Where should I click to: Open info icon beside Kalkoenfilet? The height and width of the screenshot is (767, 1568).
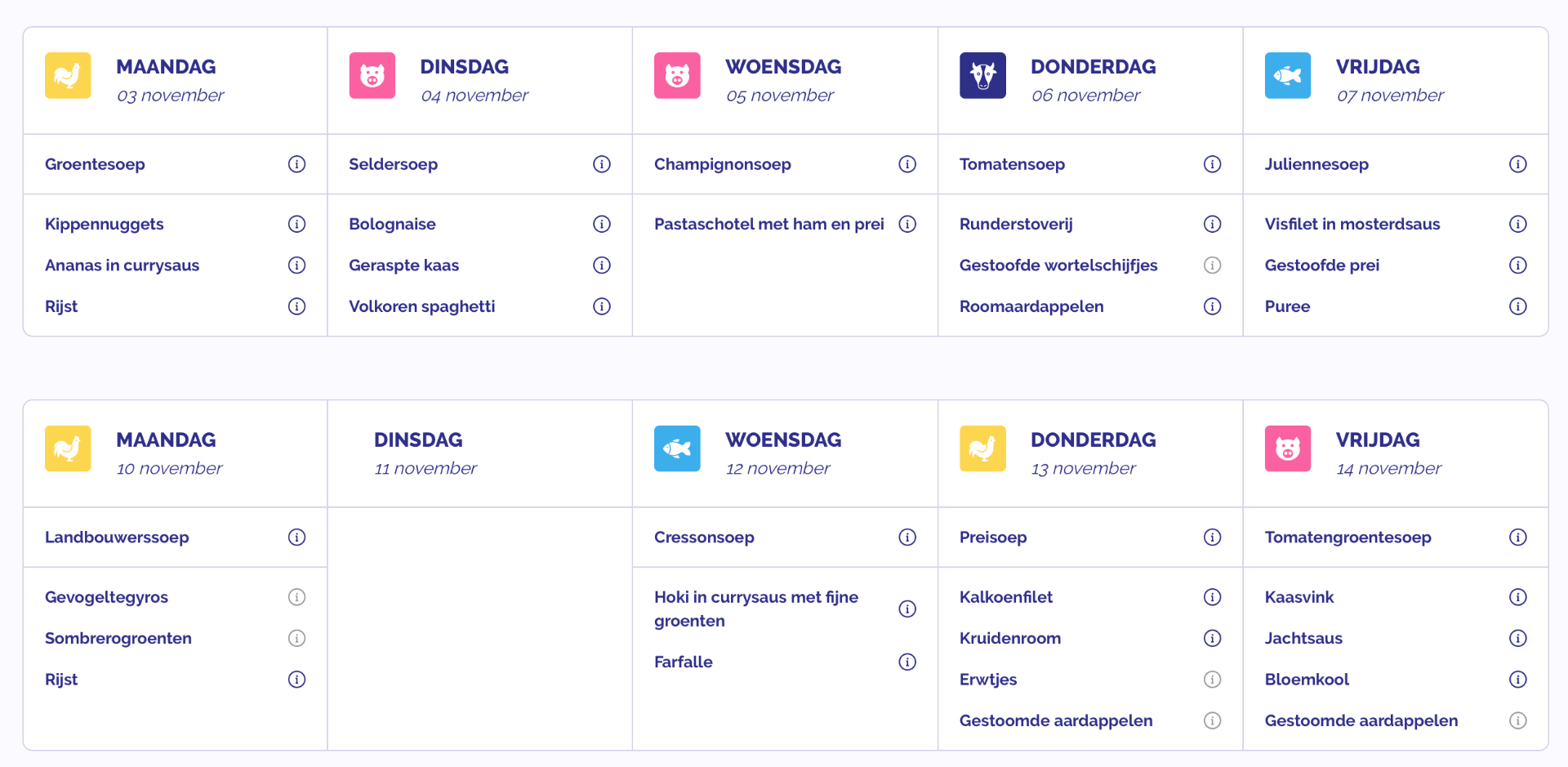coord(1213,597)
